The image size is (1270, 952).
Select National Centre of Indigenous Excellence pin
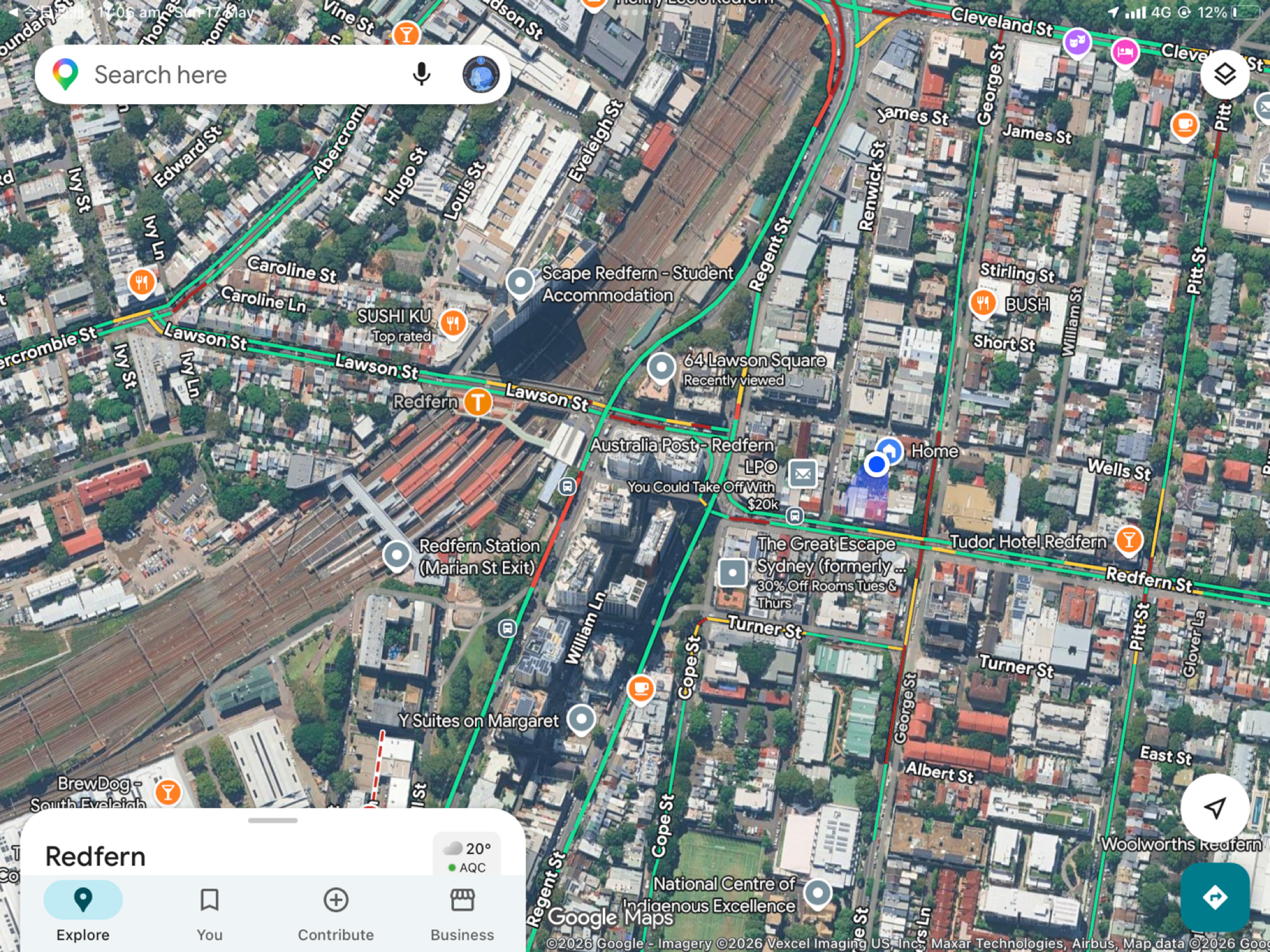point(817,894)
